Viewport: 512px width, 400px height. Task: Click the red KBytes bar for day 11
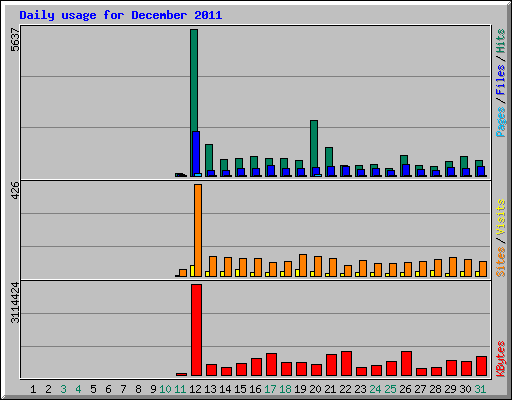[x=181, y=374]
